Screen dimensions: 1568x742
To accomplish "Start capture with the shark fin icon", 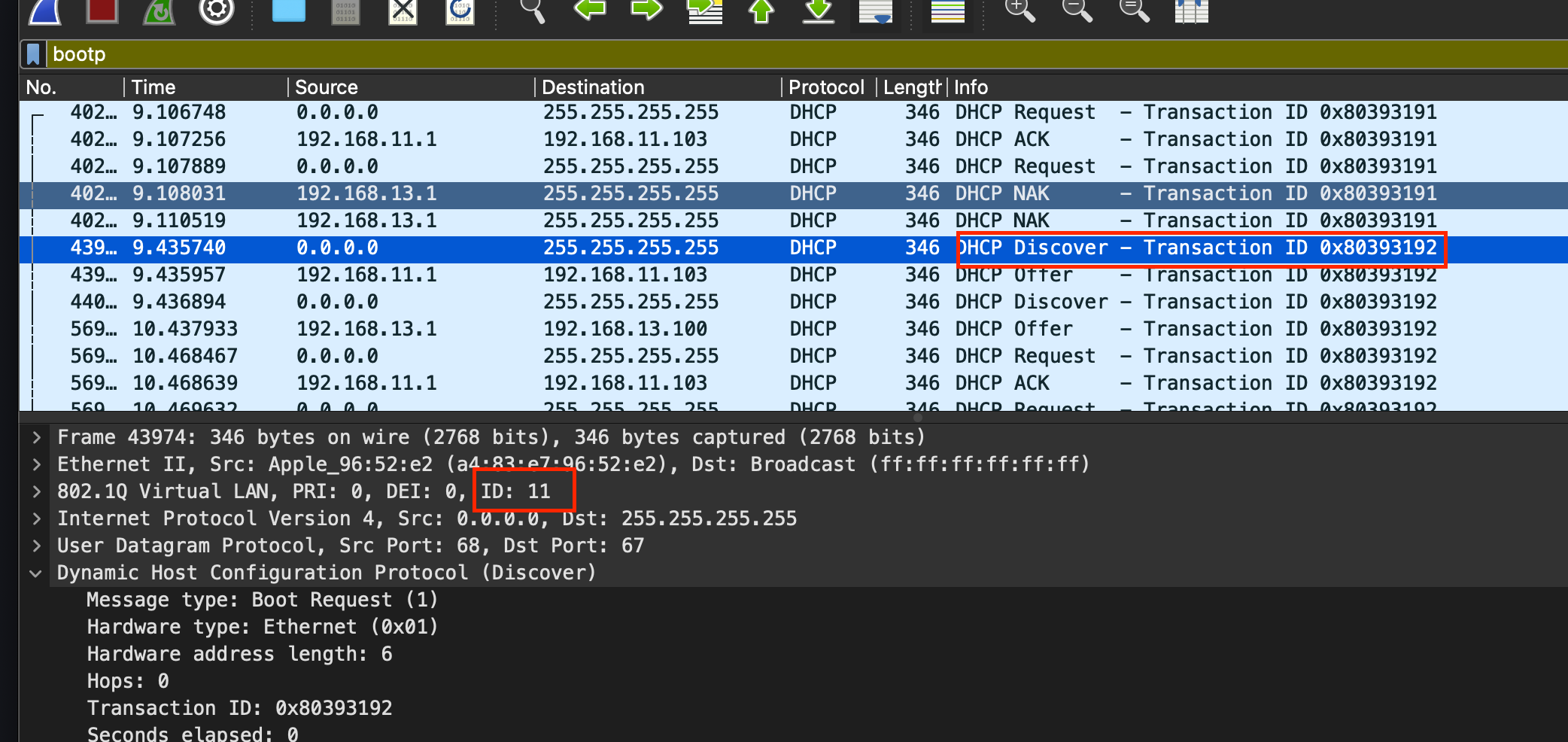I will (44, 11).
